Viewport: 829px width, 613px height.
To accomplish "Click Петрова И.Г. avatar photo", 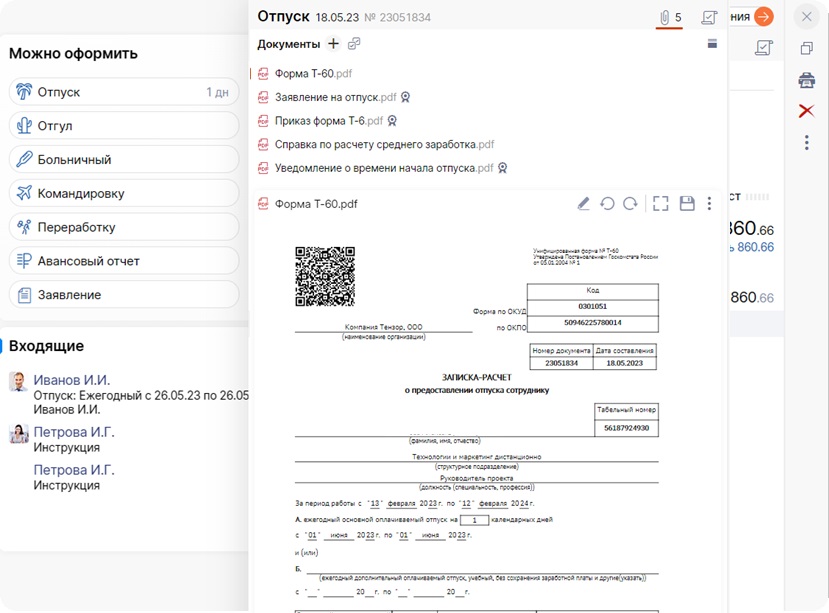I will click(19, 434).
